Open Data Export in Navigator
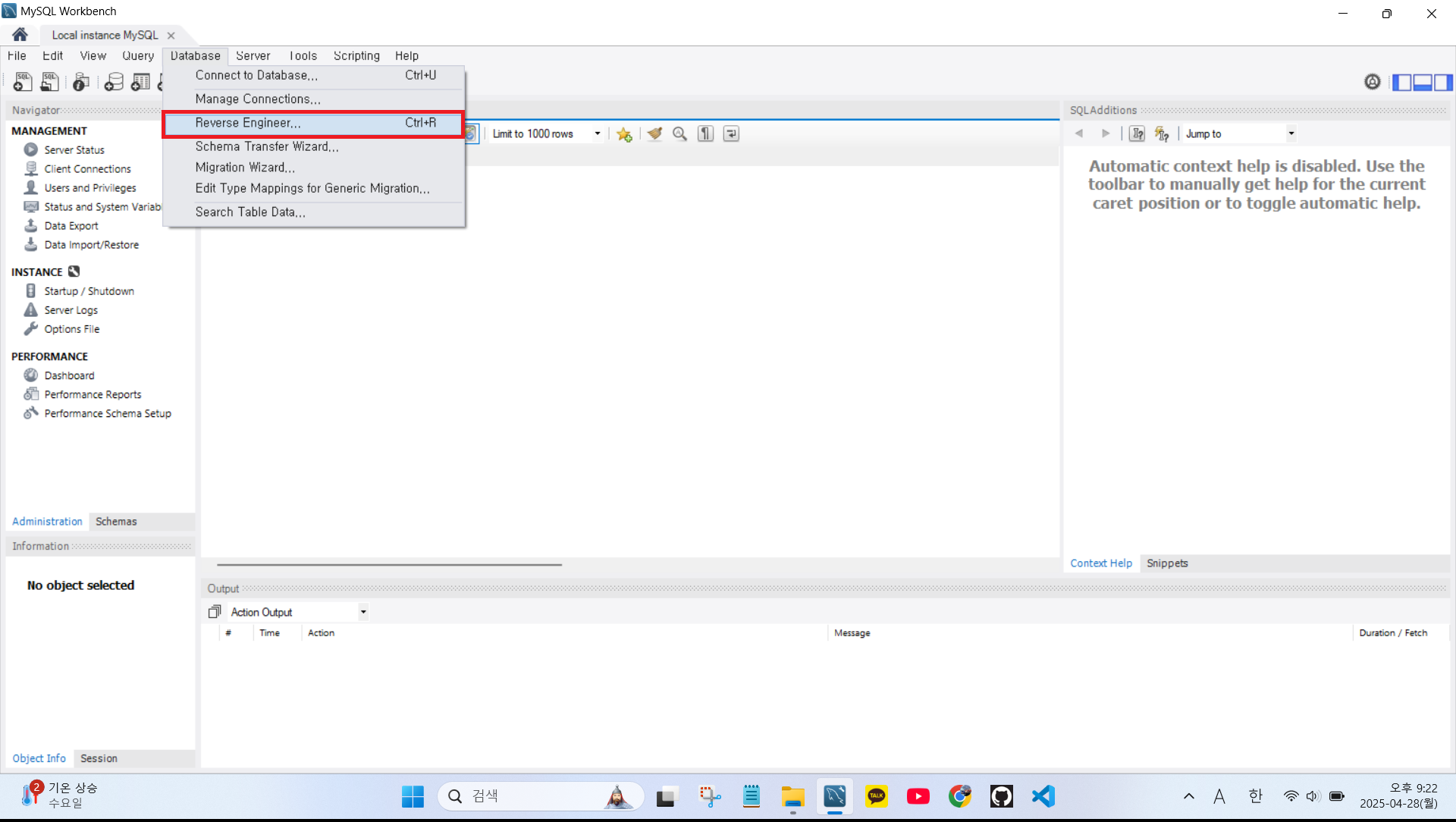 click(71, 226)
